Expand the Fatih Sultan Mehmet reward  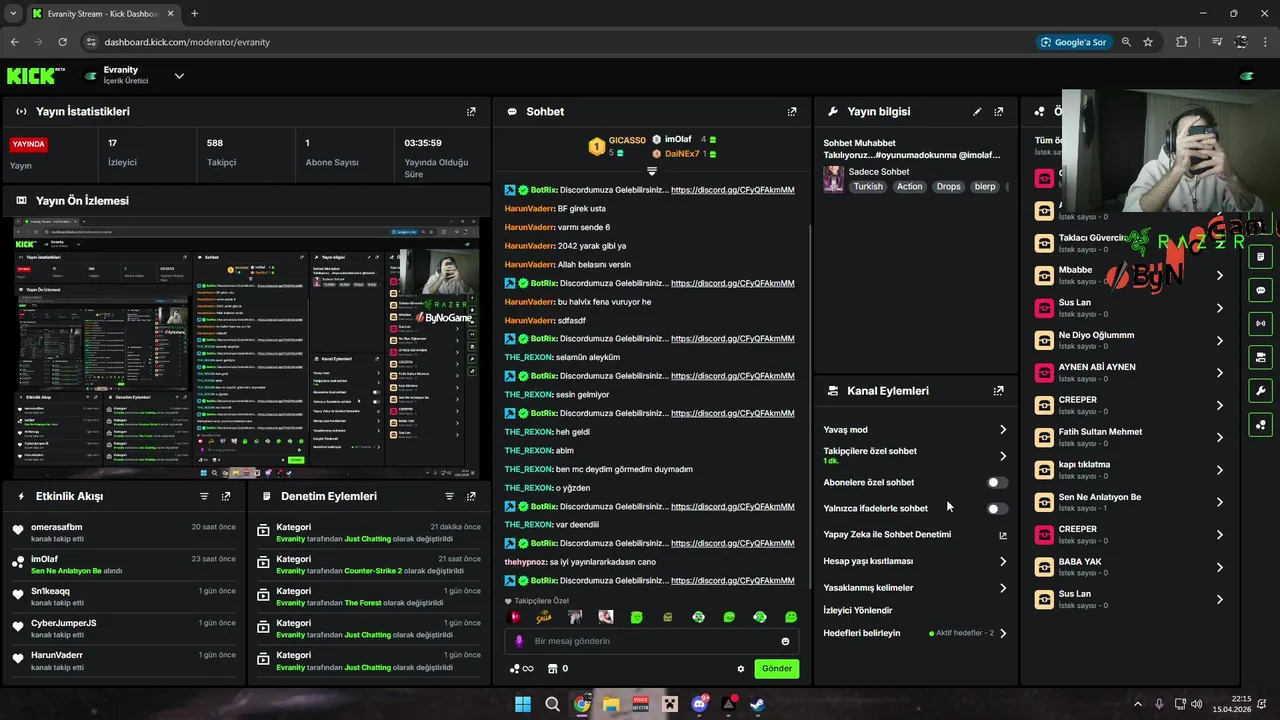[x=1219, y=437]
